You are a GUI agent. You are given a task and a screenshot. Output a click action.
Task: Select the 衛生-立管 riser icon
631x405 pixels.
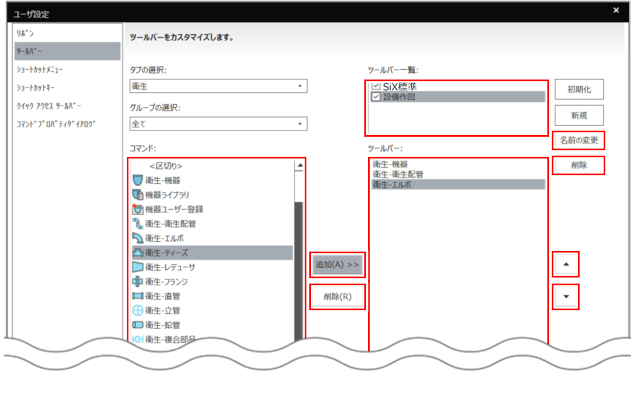[x=138, y=311]
